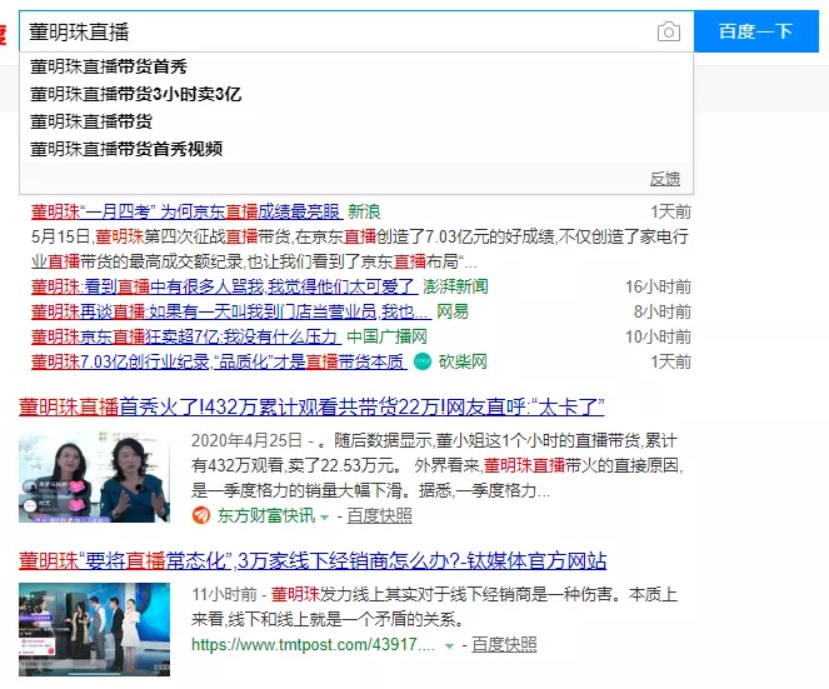This screenshot has height=689, width=829.
Task: Expand dropdown arrow next to 东方财富快讯
Action: point(325,517)
